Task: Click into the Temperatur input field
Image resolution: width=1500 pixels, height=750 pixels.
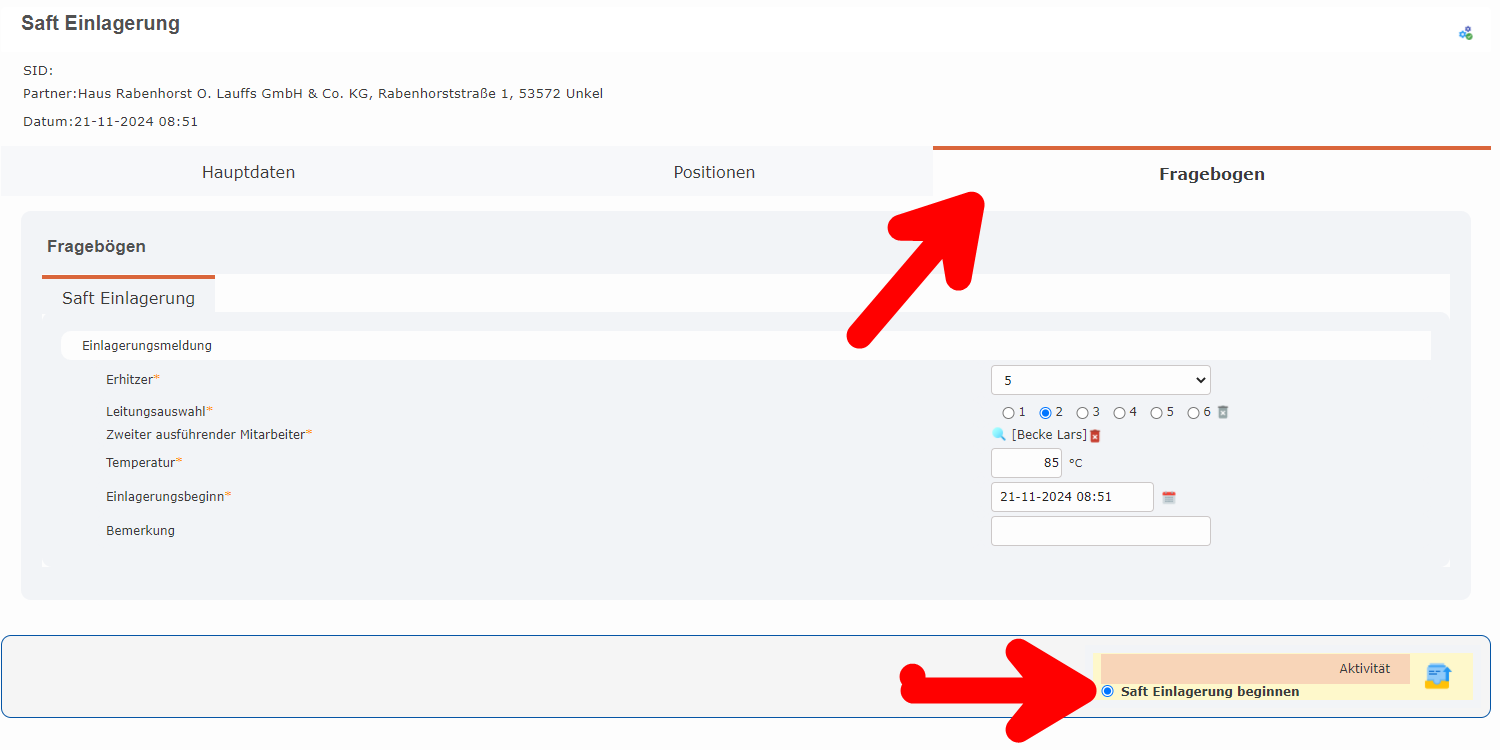Action: click(x=1026, y=463)
